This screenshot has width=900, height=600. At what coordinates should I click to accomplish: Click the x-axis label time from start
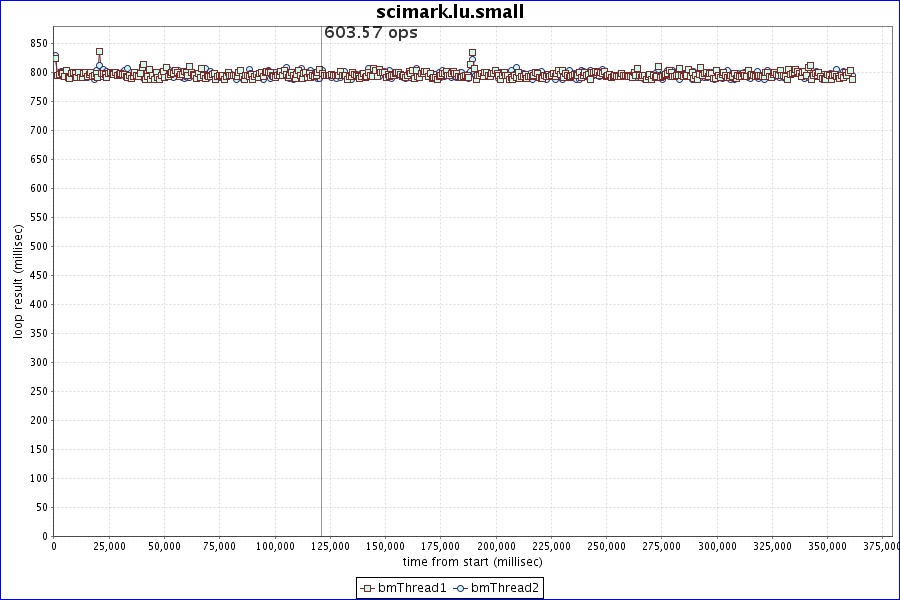(472, 562)
